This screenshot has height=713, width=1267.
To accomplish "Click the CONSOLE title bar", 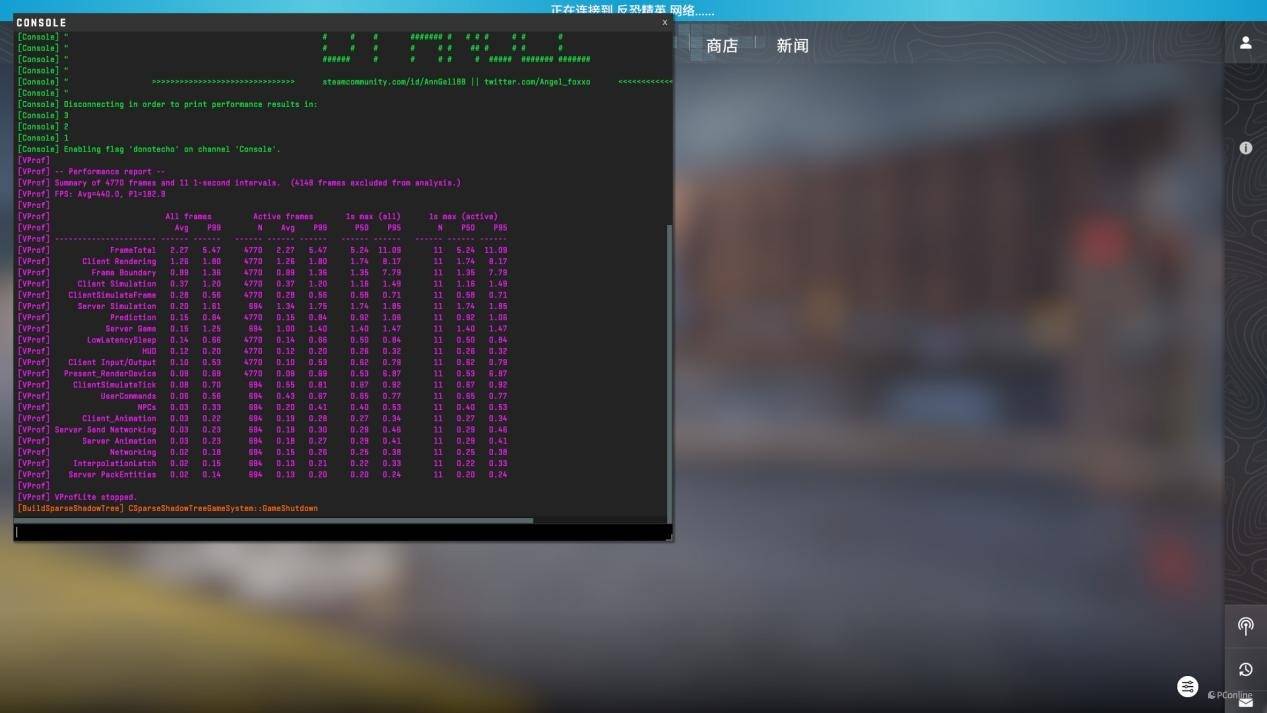I will pos(300,22).
